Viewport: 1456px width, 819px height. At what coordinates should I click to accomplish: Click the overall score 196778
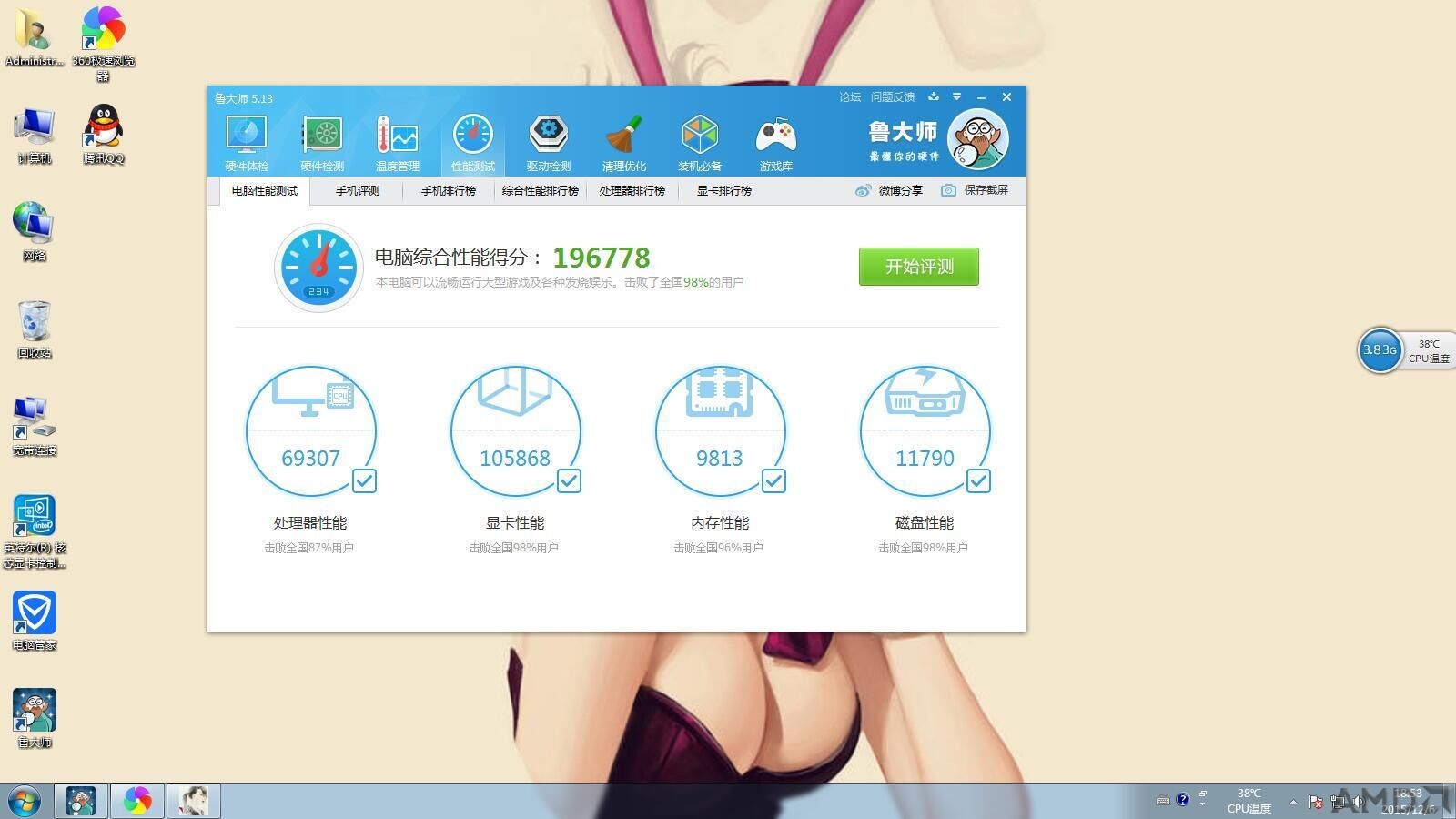[602, 258]
